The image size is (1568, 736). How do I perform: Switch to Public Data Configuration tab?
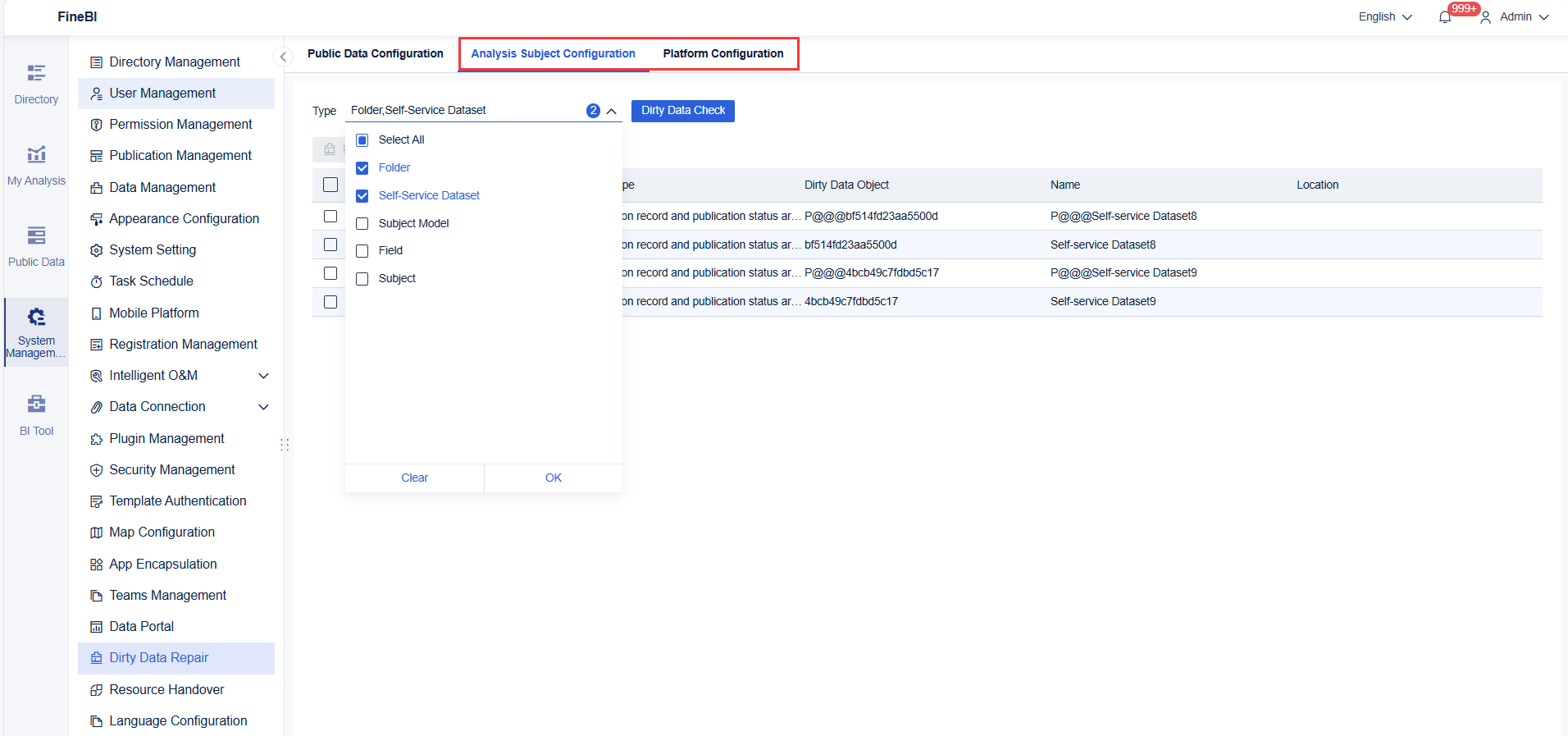point(376,53)
